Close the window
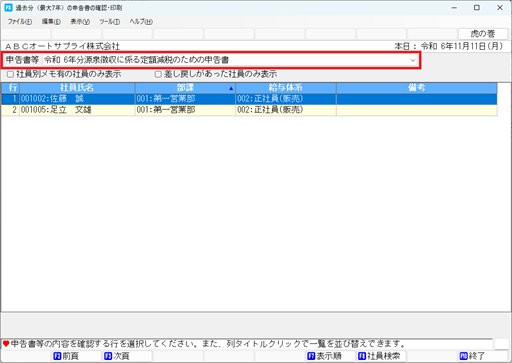512x363 pixels. [500, 8]
